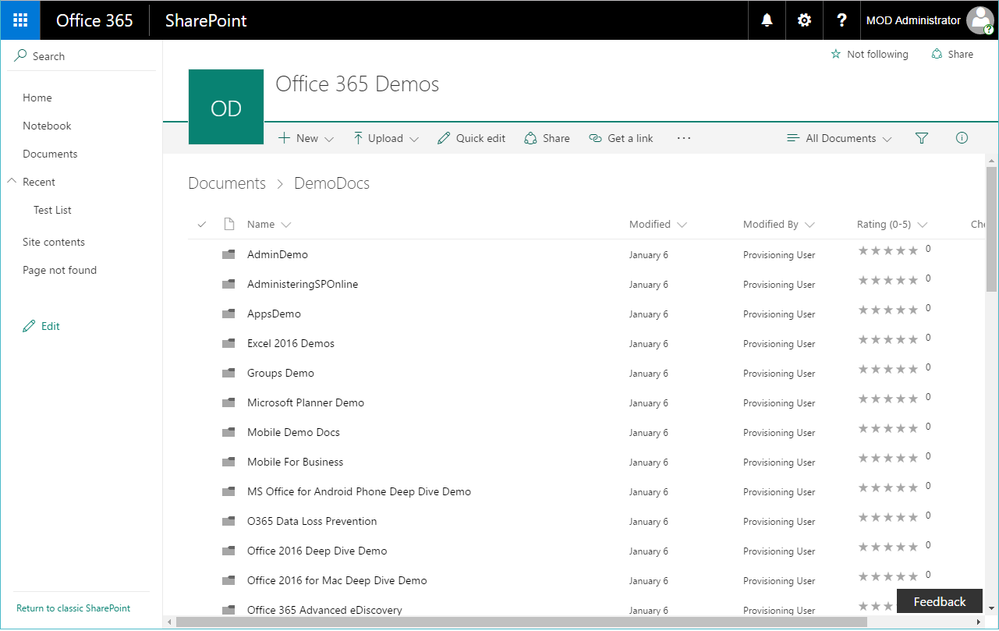Click the file type column icon
Image resolution: width=999 pixels, height=631 pixels.
pos(229,224)
